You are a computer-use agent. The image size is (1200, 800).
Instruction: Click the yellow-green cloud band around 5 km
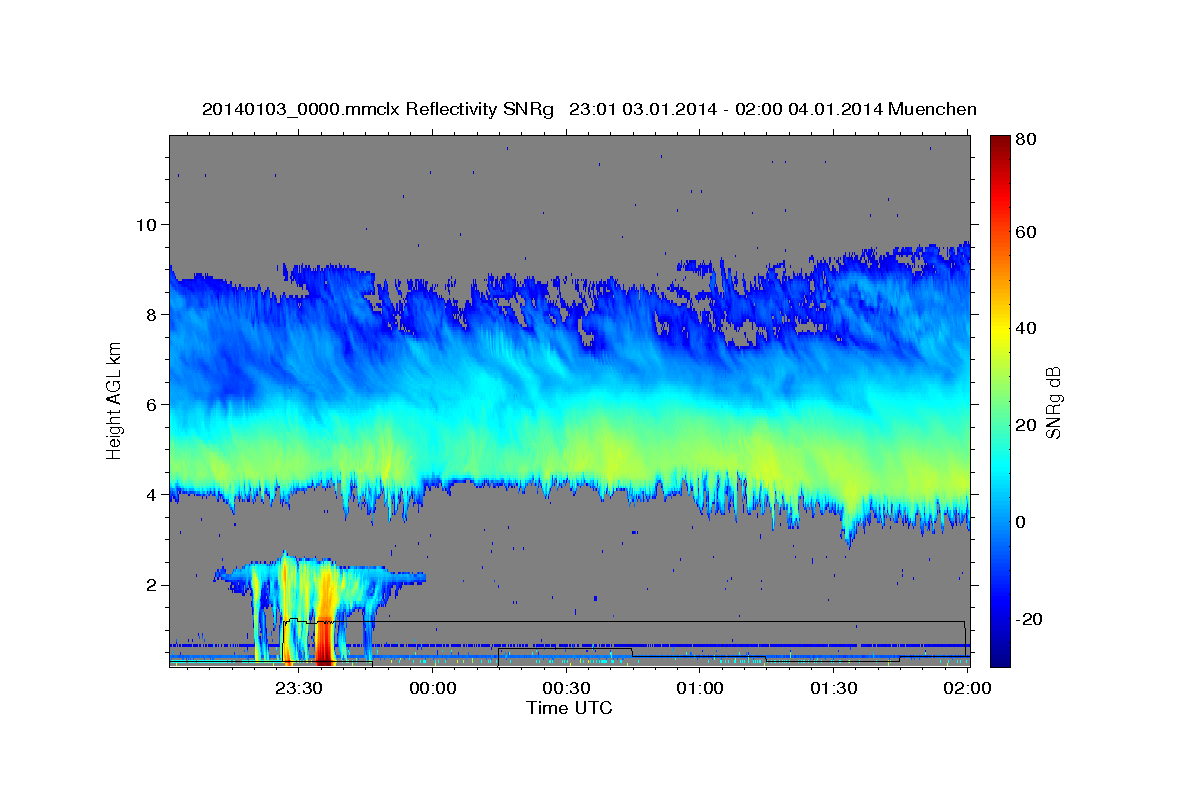click(569, 455)
